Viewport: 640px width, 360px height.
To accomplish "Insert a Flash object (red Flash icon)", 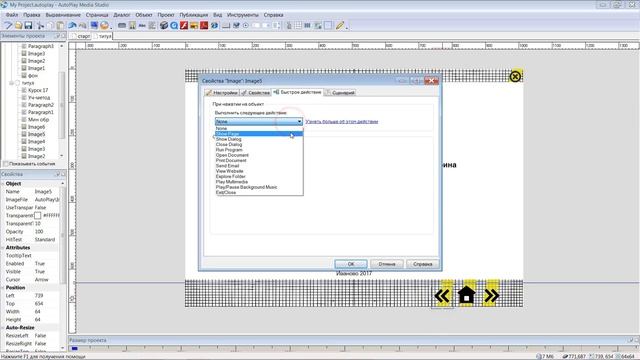I will [184, 26].
